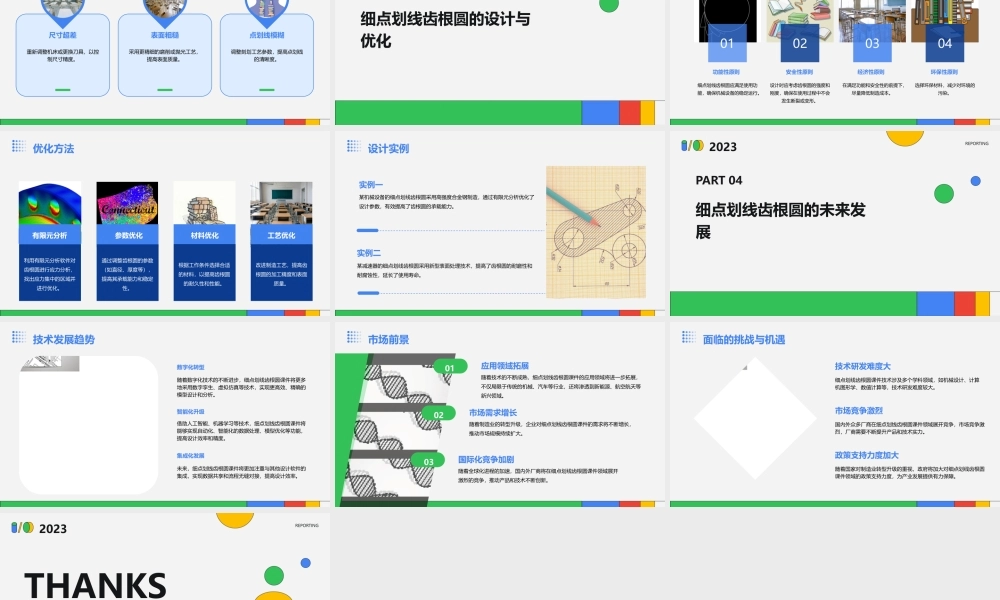Screen dimensions: 1000x600
Task: Click the 材料优化 column header
Action: (205, 235)
